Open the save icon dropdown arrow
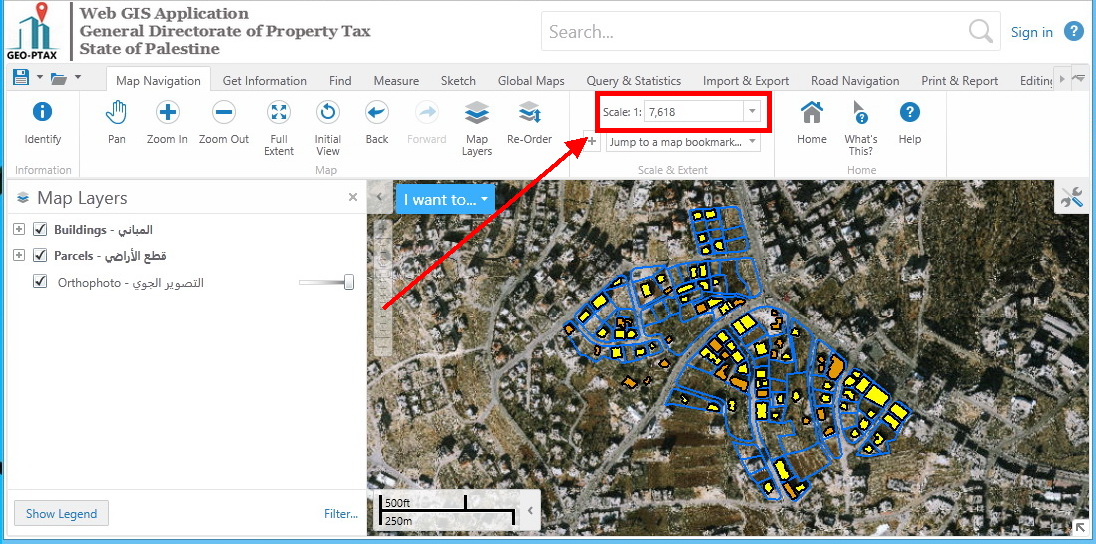The image size is (1096, 544). [x=40, y=77]
